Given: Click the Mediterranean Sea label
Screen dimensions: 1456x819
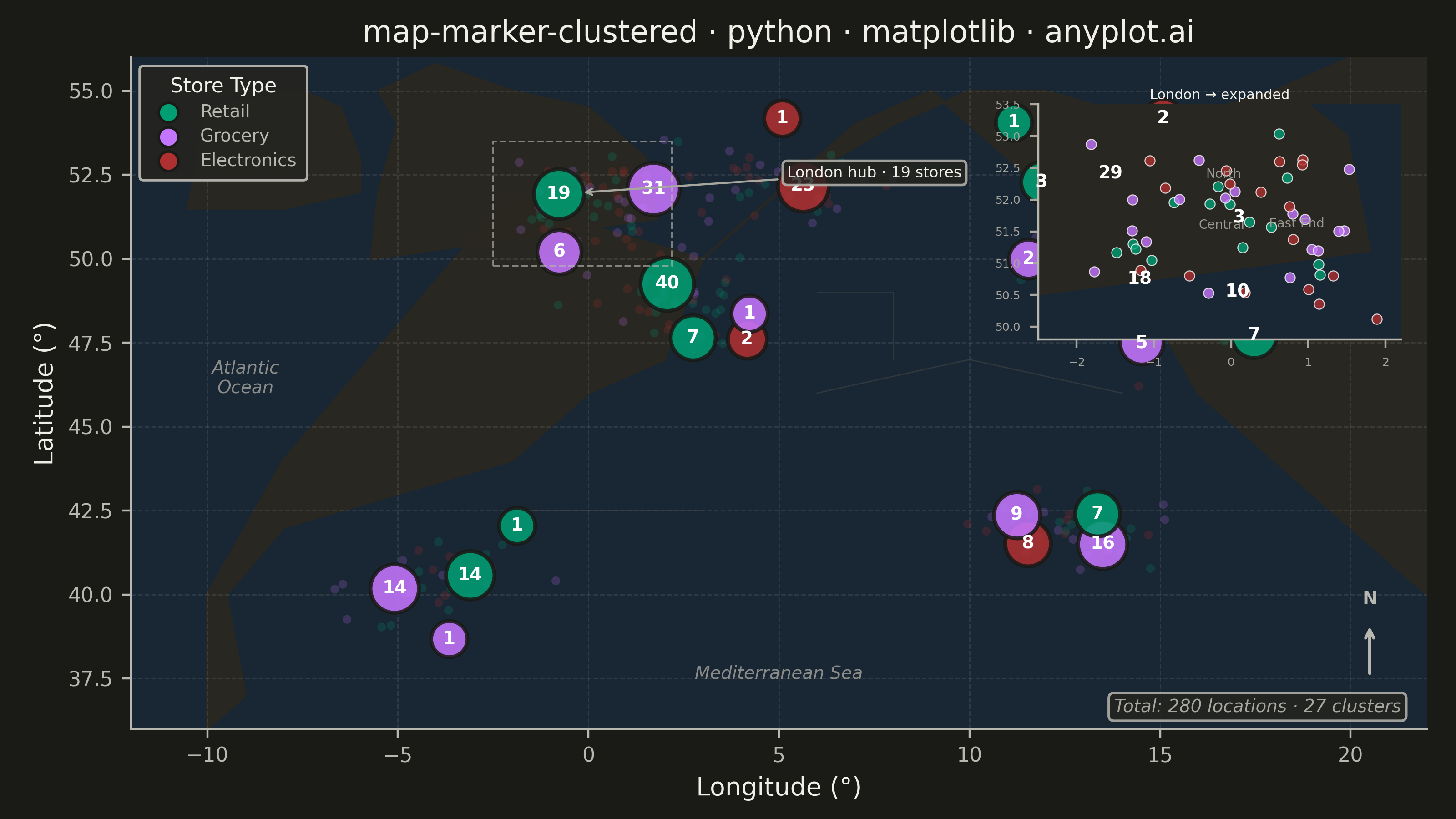Looking at the screenshot, I should 779,672.
